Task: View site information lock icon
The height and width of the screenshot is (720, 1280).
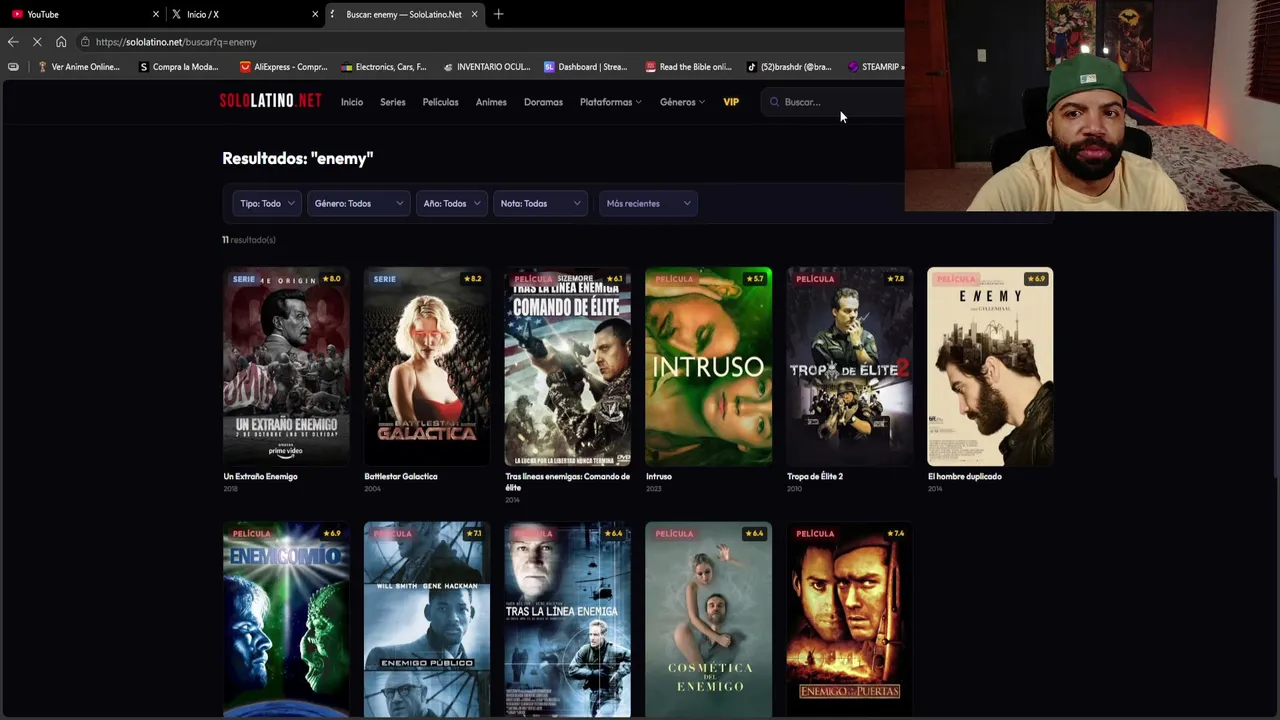Action: 86,42
